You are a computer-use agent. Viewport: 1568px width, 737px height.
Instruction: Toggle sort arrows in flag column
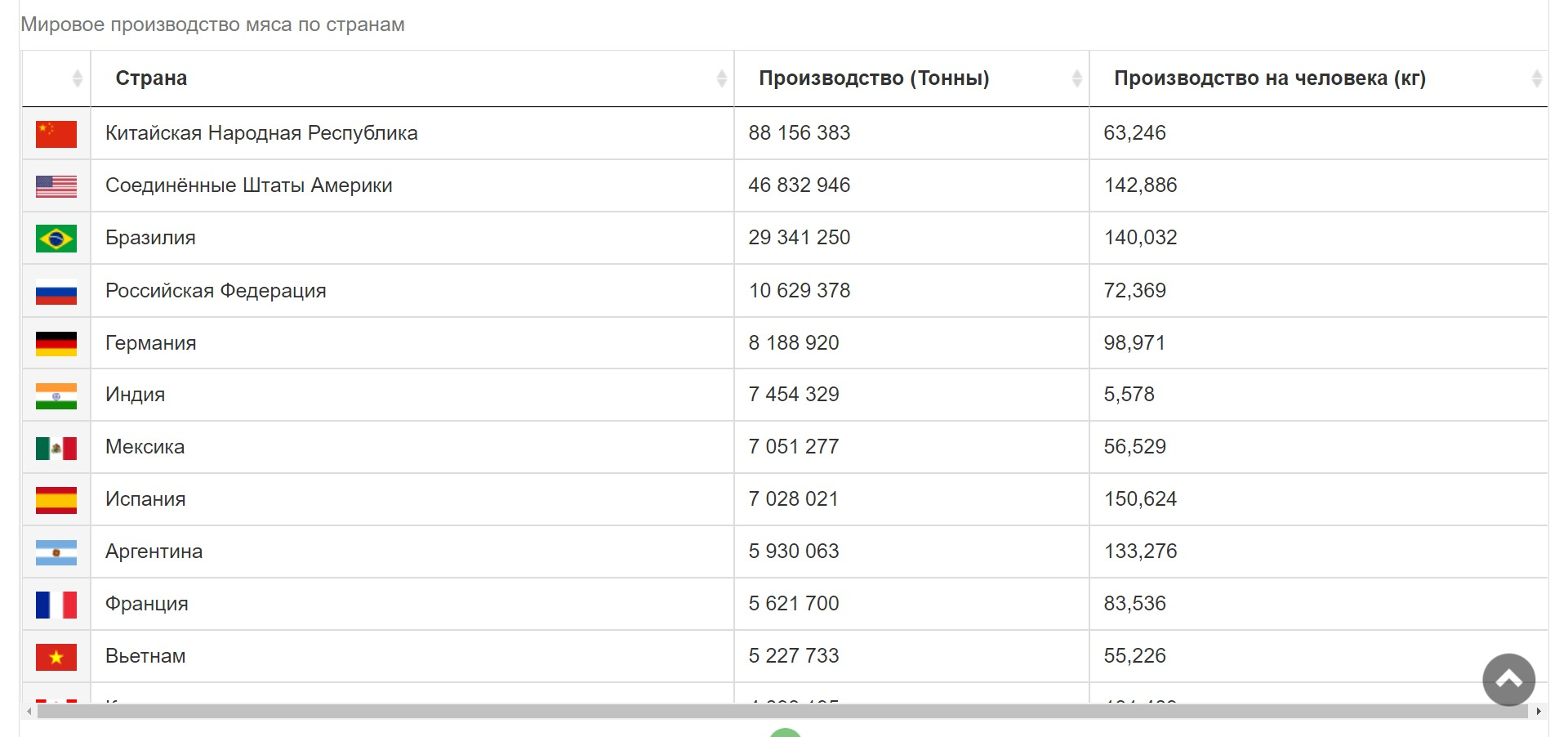(x=77, y=78)
